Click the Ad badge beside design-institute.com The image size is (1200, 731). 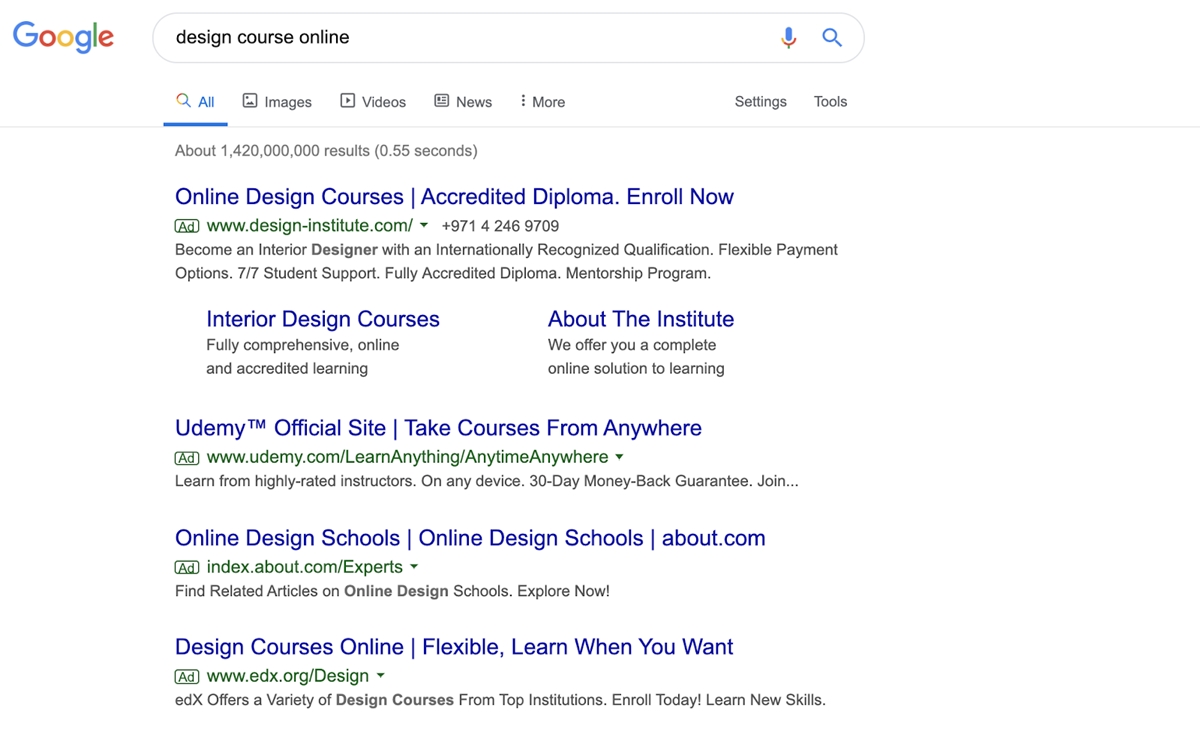pyautogui.click(x=187, y=226)
